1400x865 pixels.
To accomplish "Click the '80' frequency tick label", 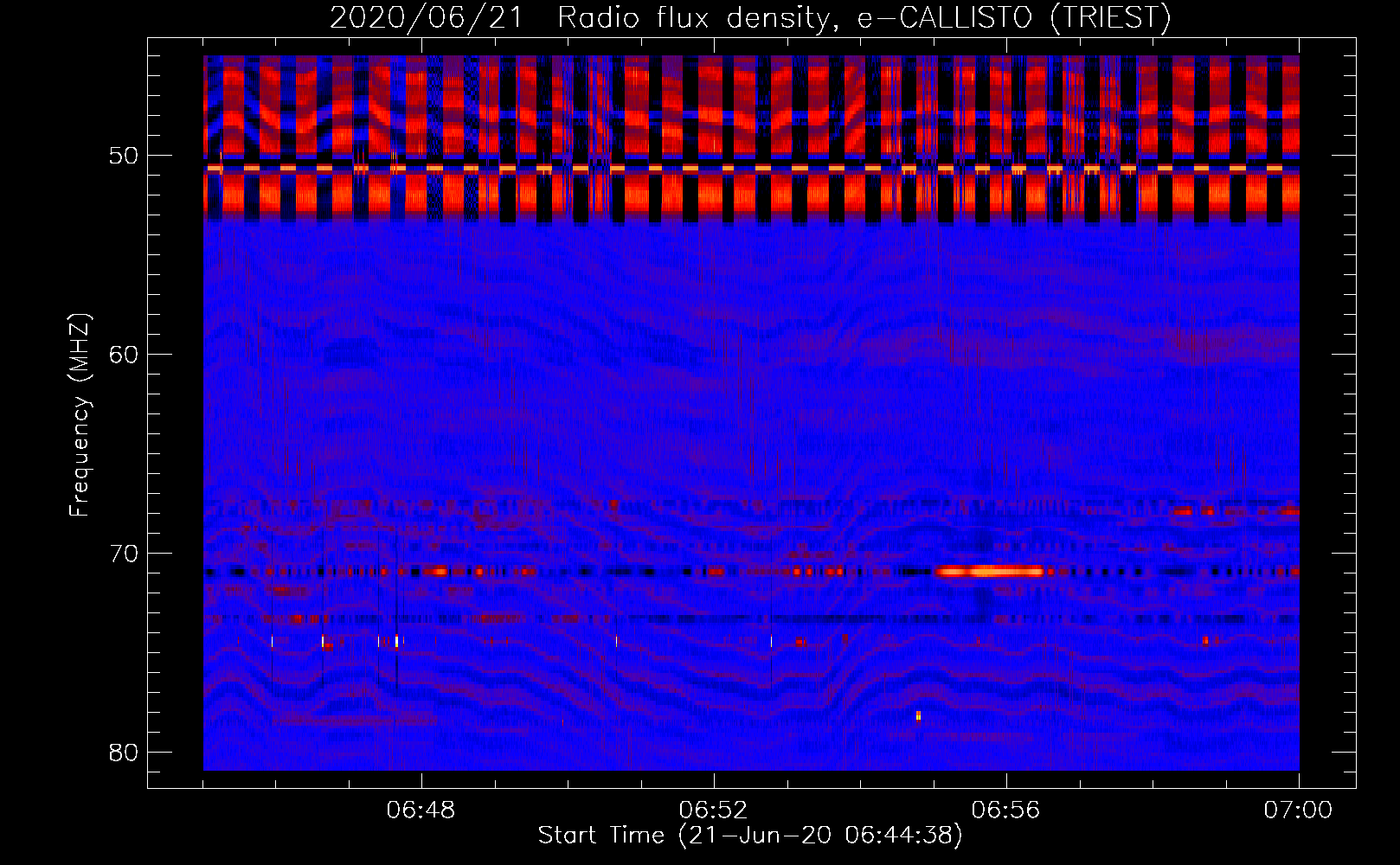I will tap(122, 752).
